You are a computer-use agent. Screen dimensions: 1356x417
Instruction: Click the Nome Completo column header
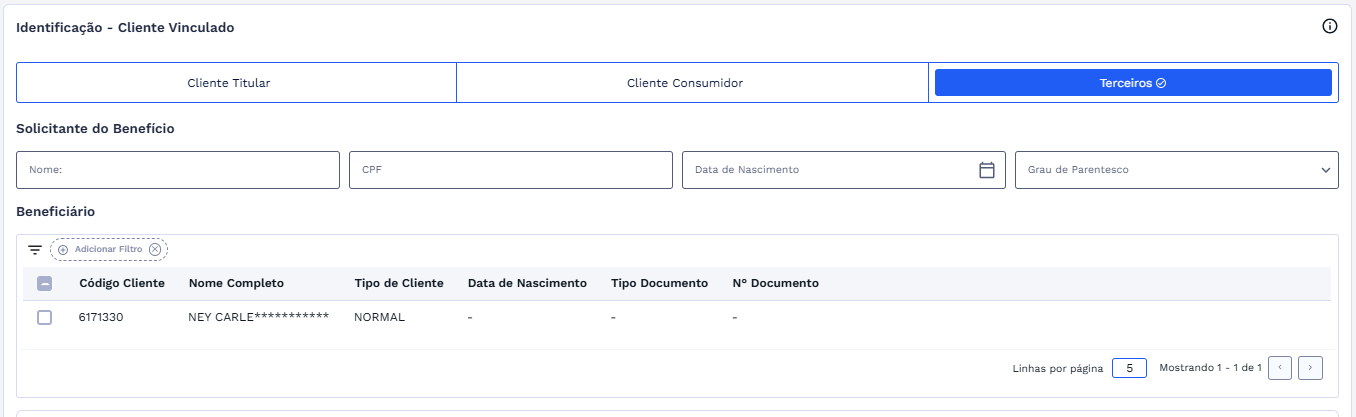pyautogui.click(x=236, y=283)
